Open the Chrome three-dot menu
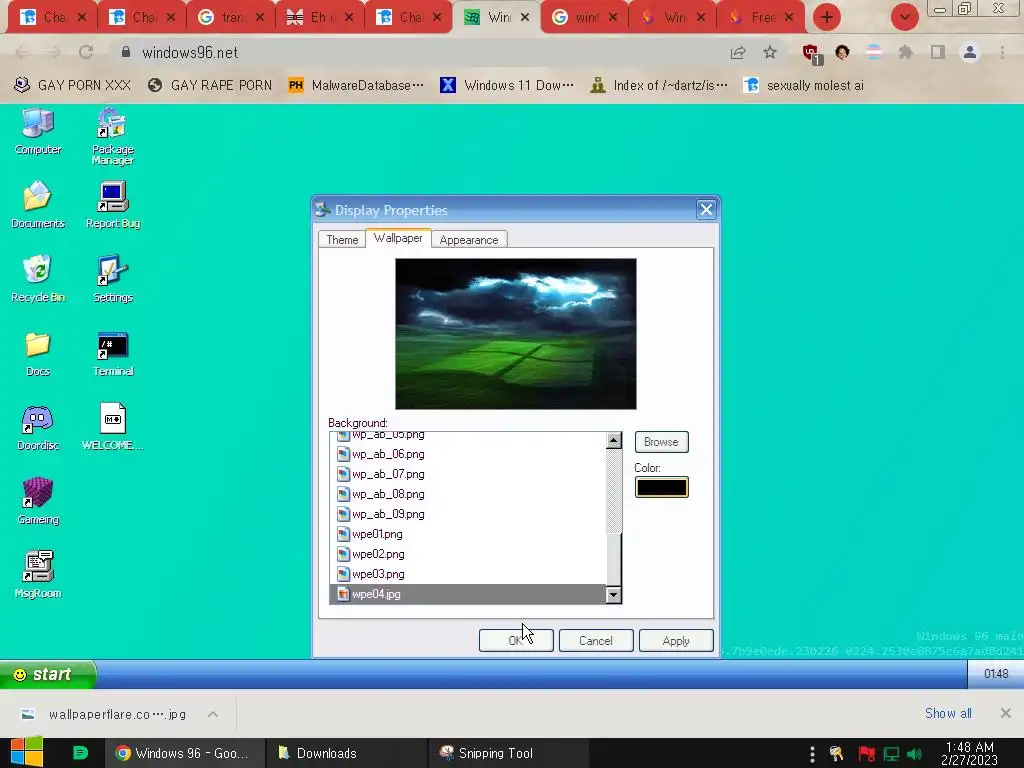This screenshot has height=768, width=1024. [1002, 52]
